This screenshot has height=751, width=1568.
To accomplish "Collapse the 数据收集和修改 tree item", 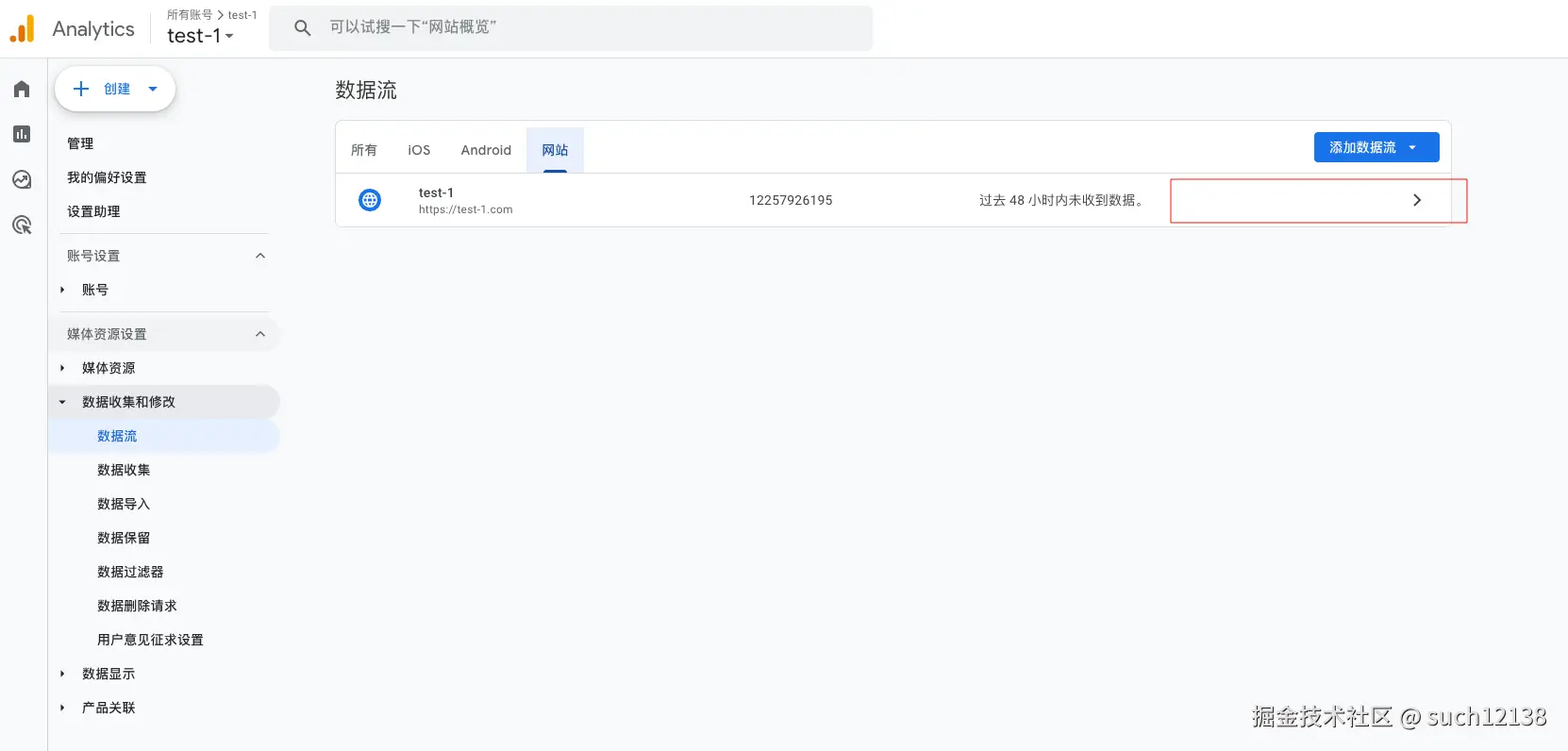I will point(62,402).
